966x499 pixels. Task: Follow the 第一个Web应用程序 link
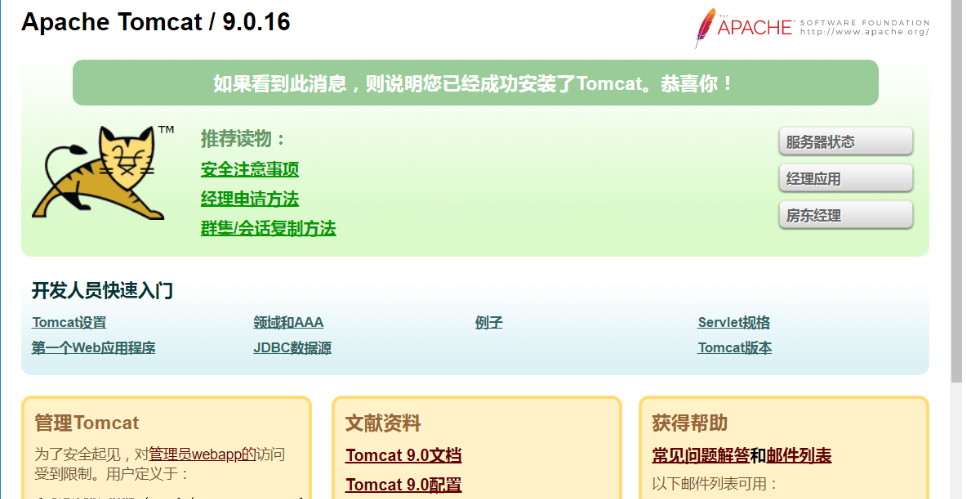pyautogui.click(x=93, y=347)
